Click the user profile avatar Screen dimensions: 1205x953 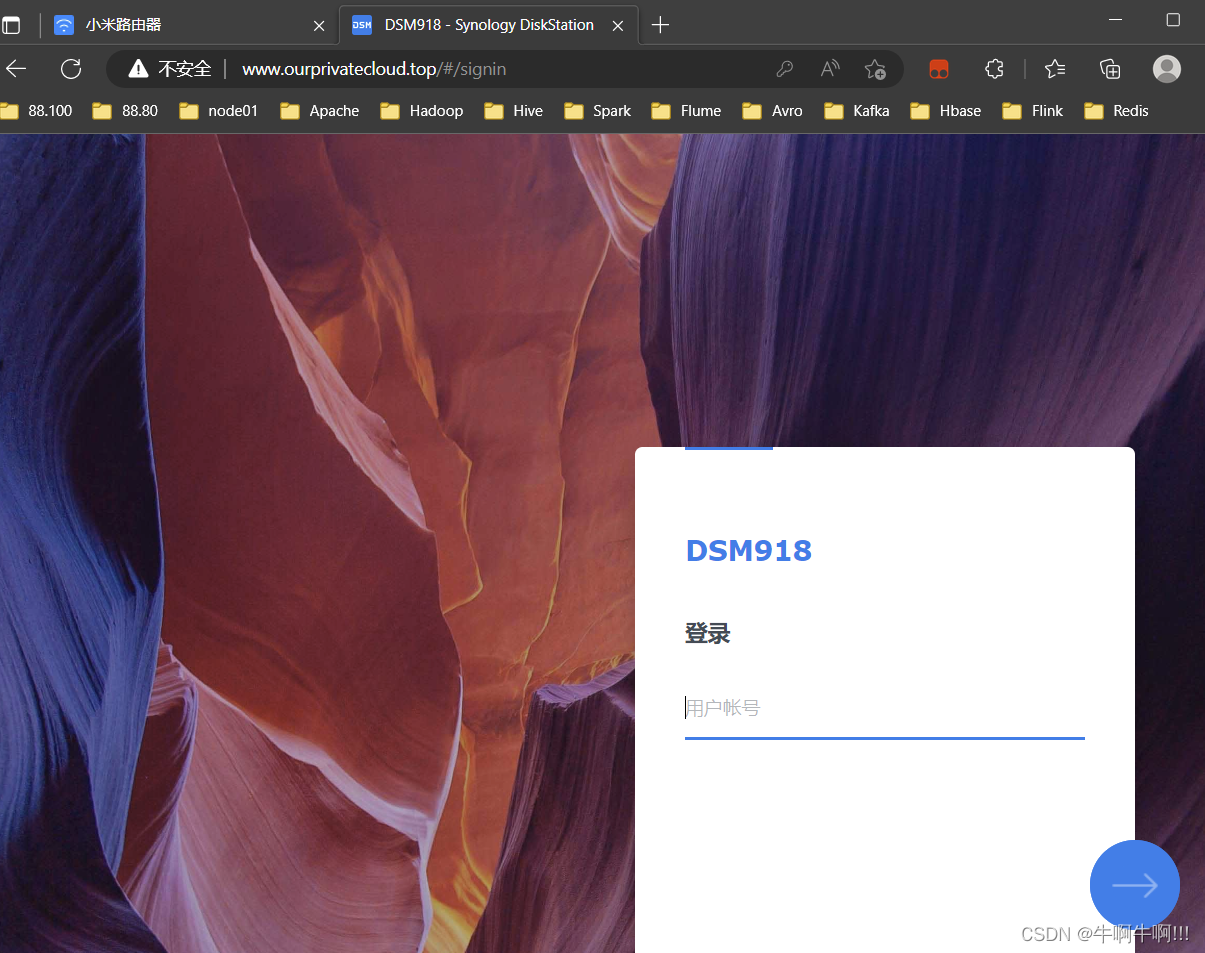(x=1166, y=69)
